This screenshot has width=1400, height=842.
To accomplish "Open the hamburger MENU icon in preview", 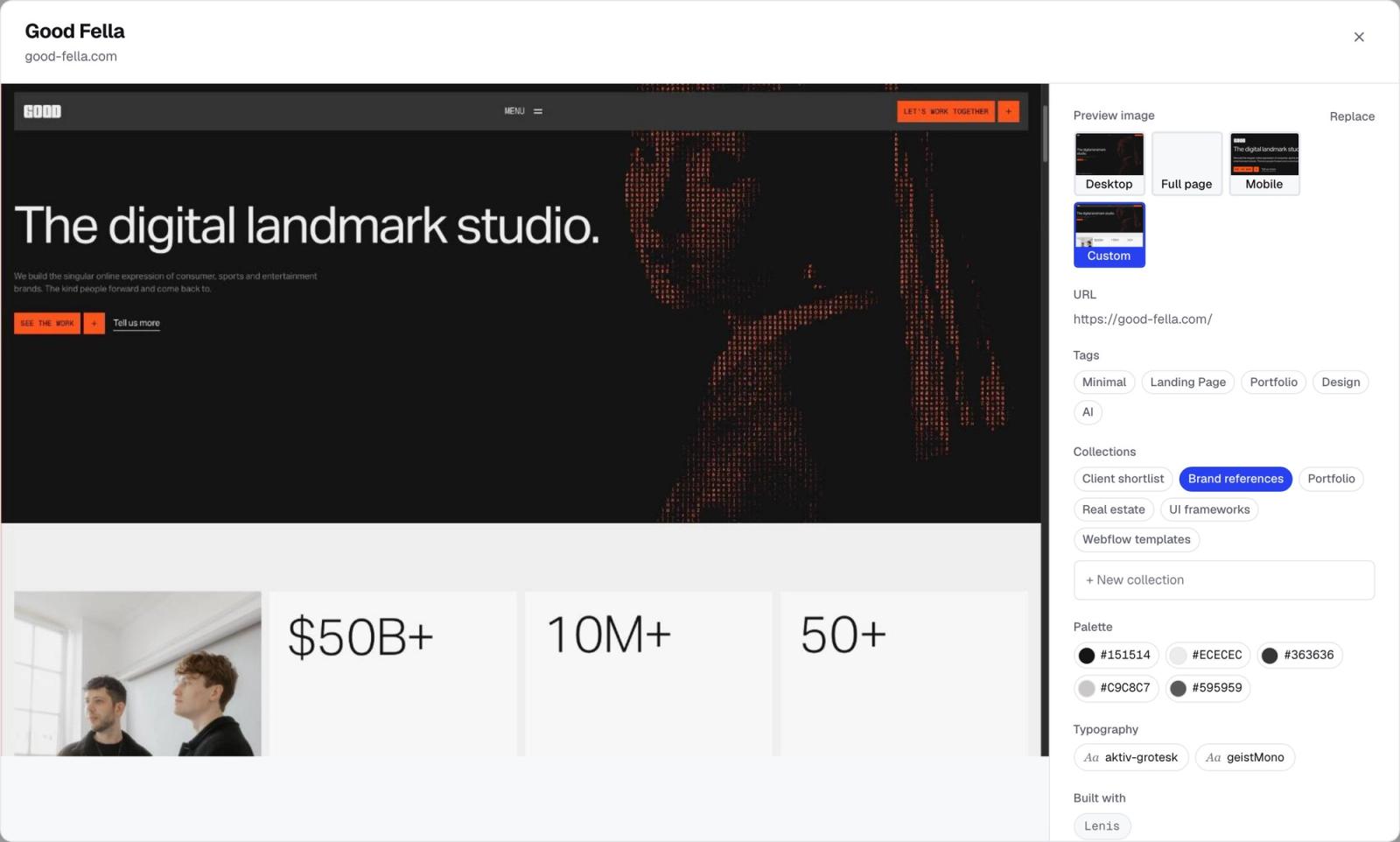I will tap(537, 111).
